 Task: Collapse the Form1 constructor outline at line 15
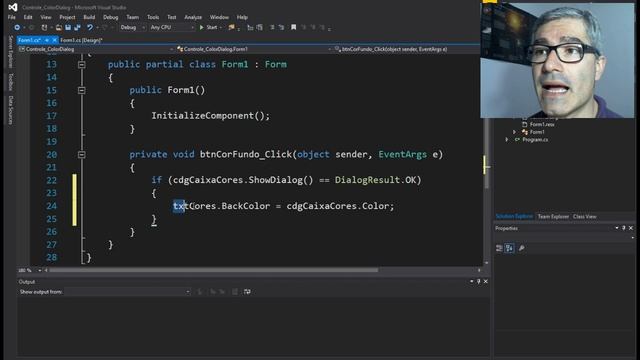pyautogui.click(x=82, y=90)
